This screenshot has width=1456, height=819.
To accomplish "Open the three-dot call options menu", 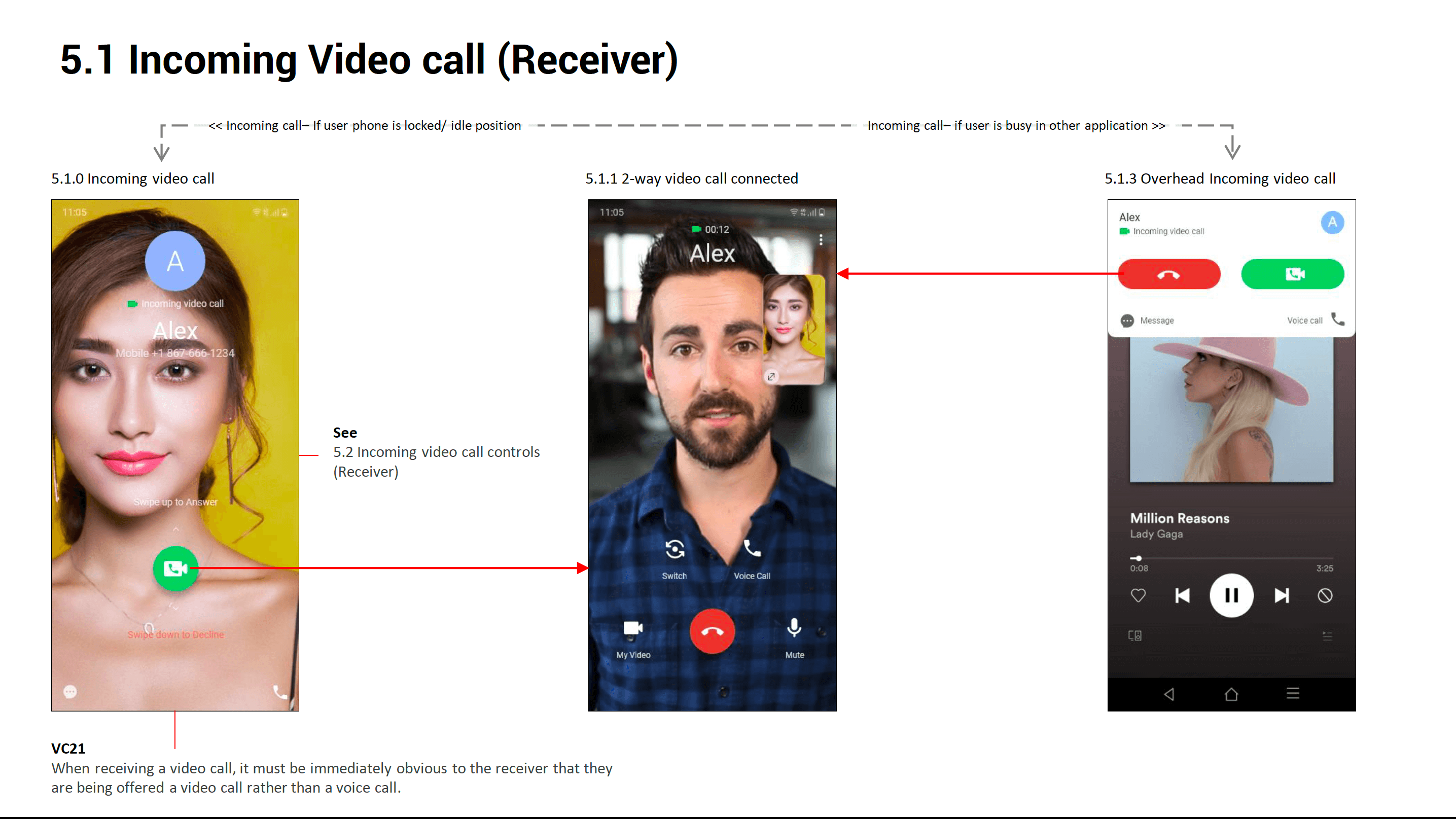I will pyautogui.click(x=821, y=240).
